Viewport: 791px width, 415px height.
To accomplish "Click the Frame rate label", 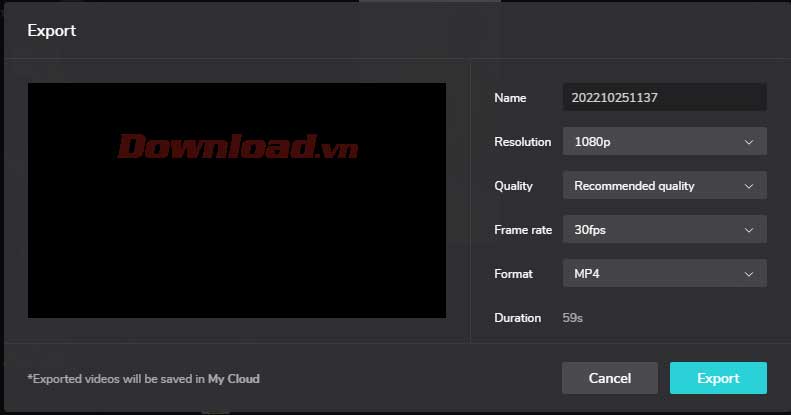I will click(523, 230).
